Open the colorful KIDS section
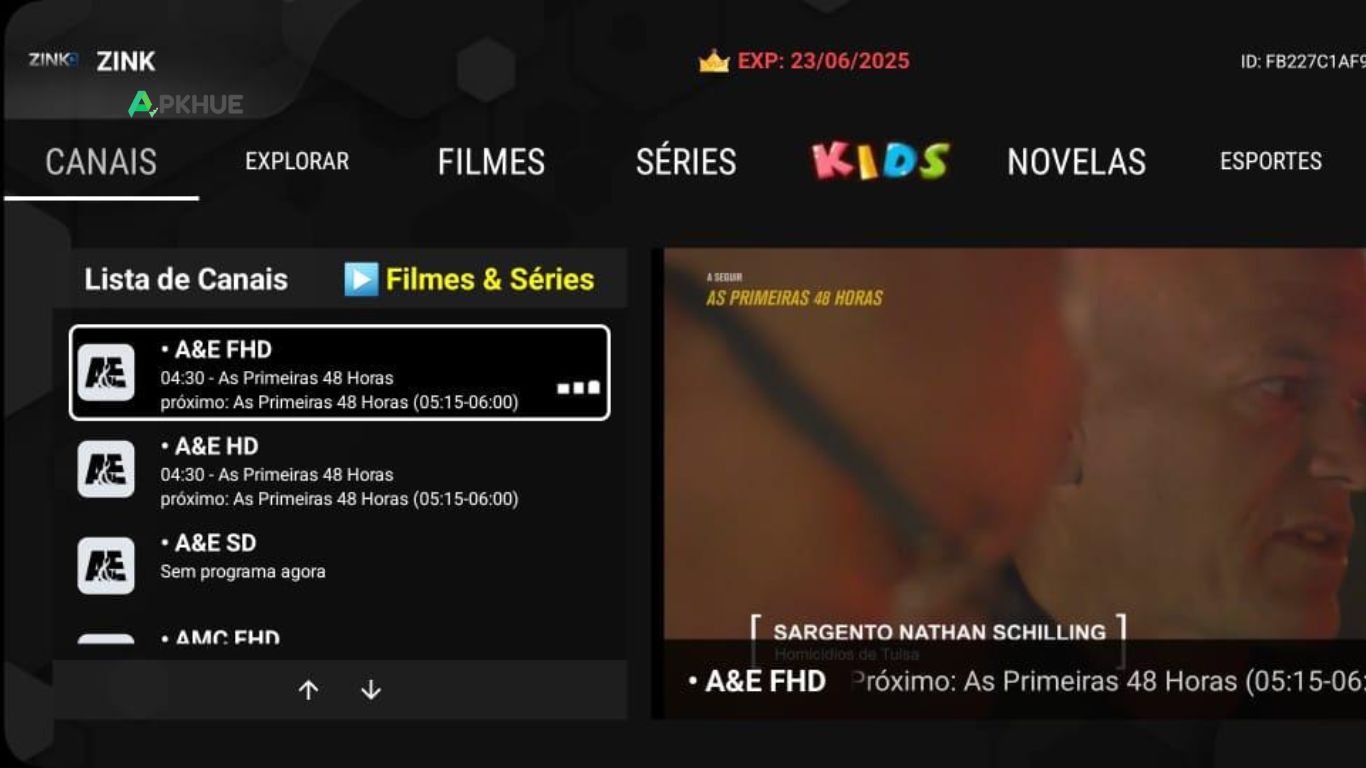This screenshot has width=1366, height=768. click(x=880, y=161)
